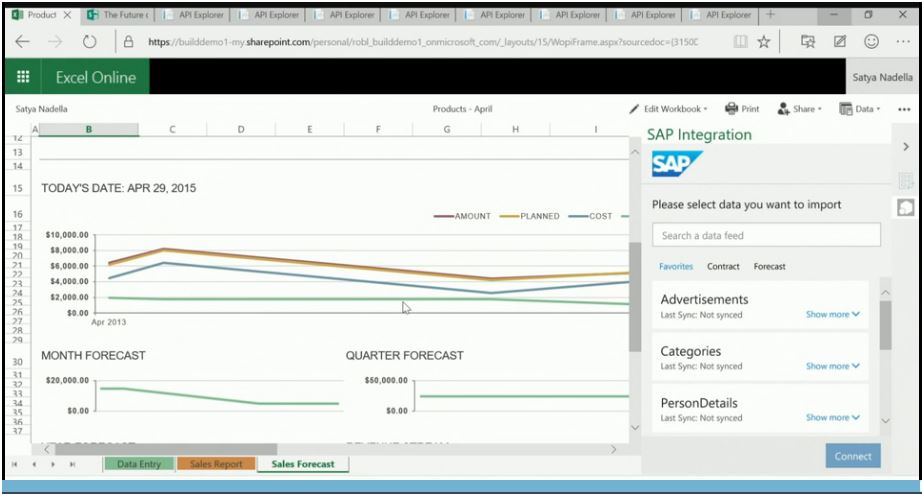
Task: Open Share dropdown menu
Action: [799, 109]
